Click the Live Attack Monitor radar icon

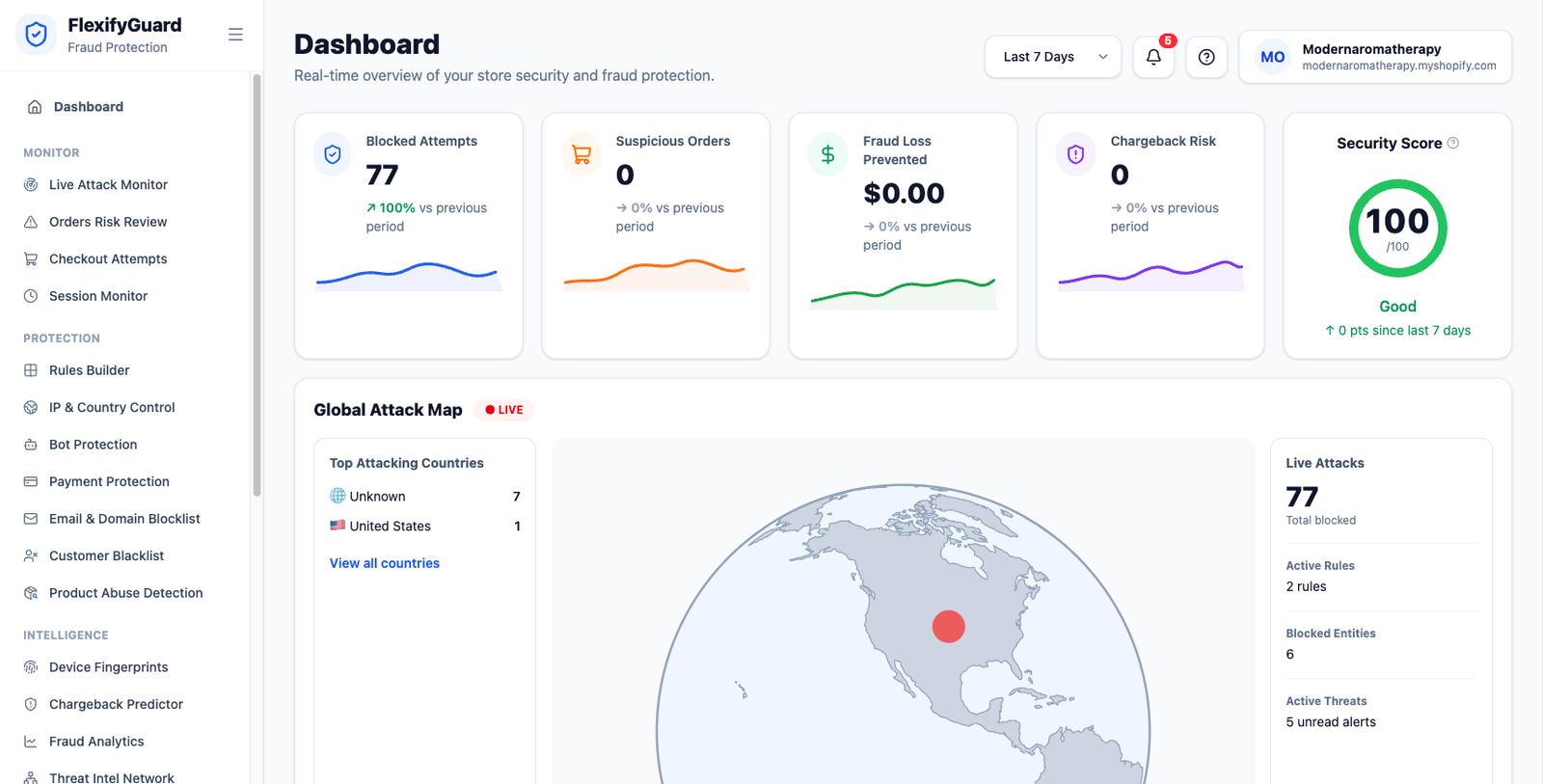pyautogui.click(x=31, y=184)
